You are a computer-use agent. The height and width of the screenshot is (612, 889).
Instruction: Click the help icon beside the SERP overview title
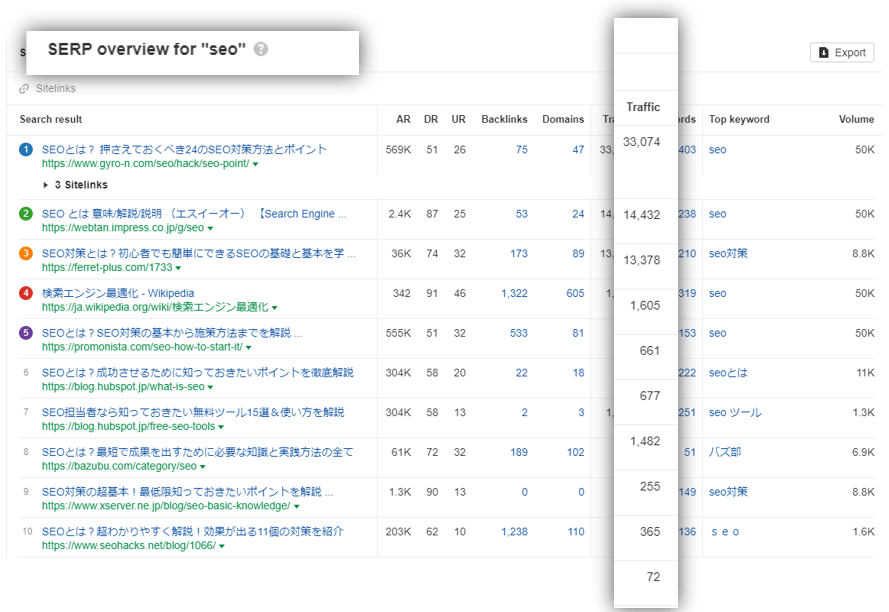260,47
